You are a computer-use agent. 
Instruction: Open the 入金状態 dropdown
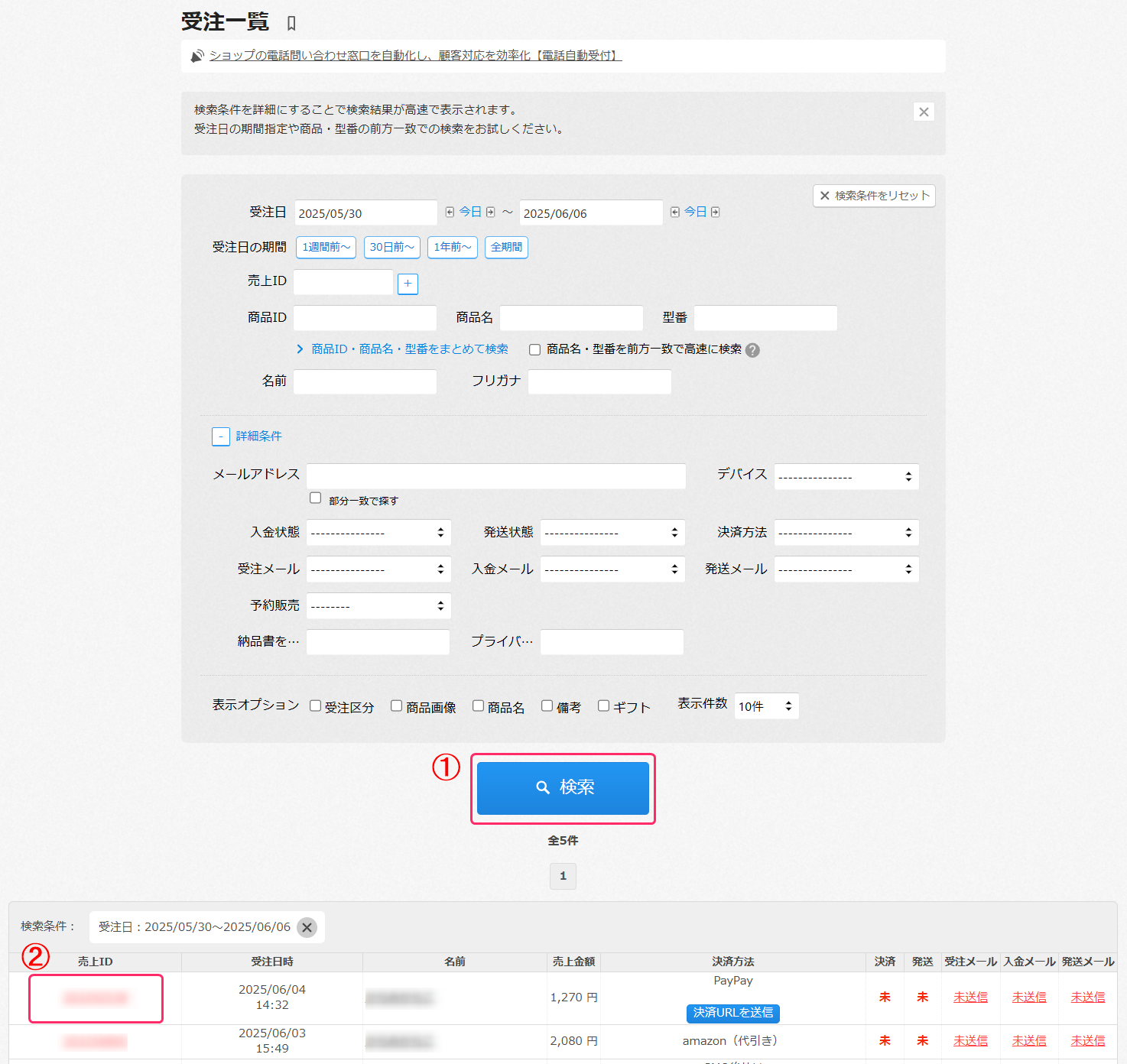pos(378,533)
